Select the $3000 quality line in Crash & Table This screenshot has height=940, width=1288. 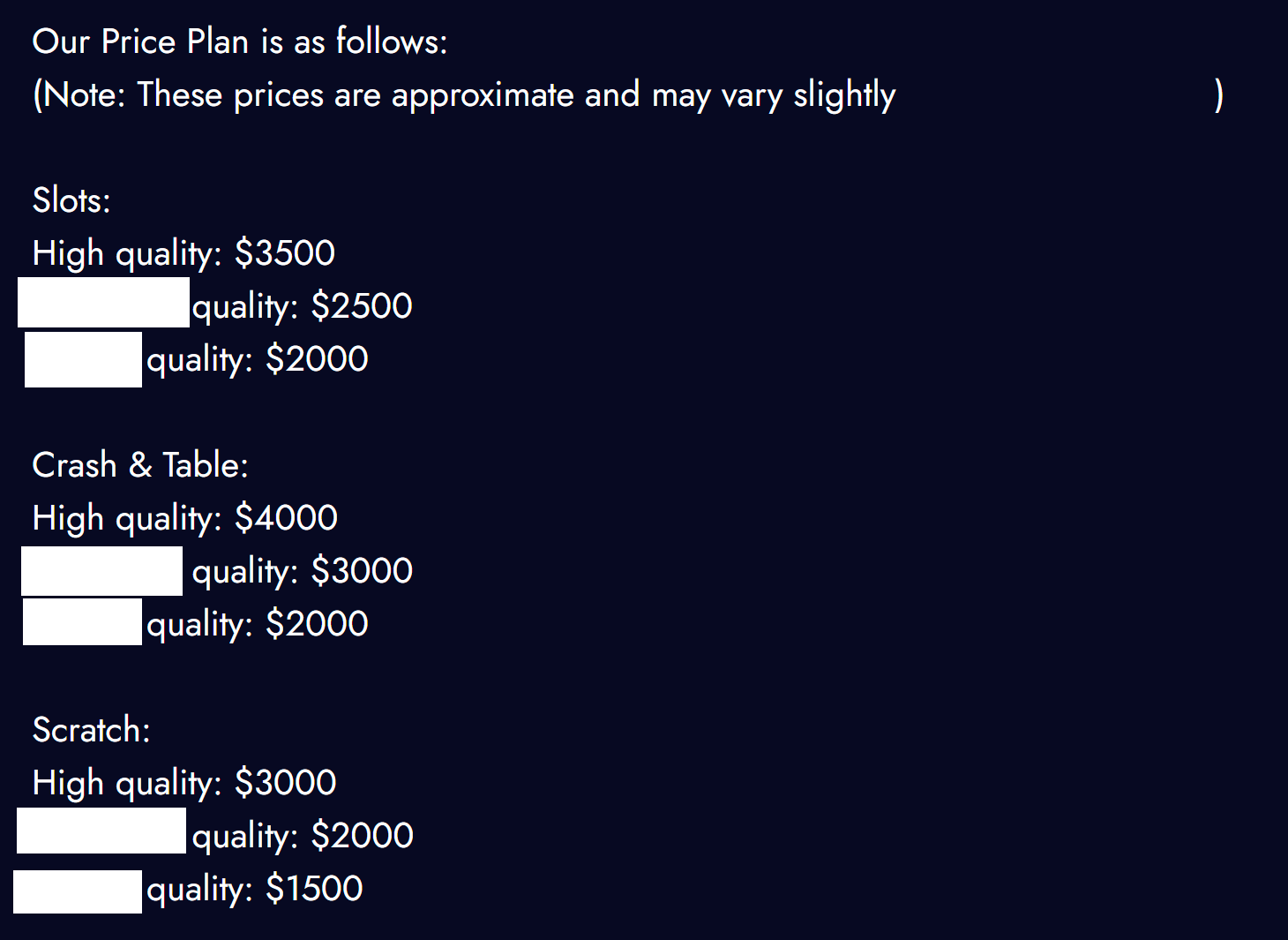[303, 571]
